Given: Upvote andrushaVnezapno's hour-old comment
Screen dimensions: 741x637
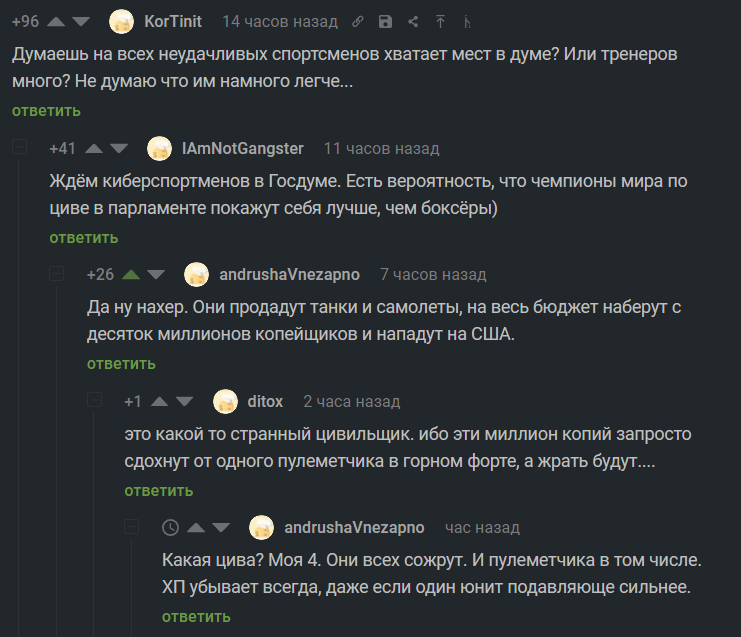Looking at the screenshot, I should point(196,527).
